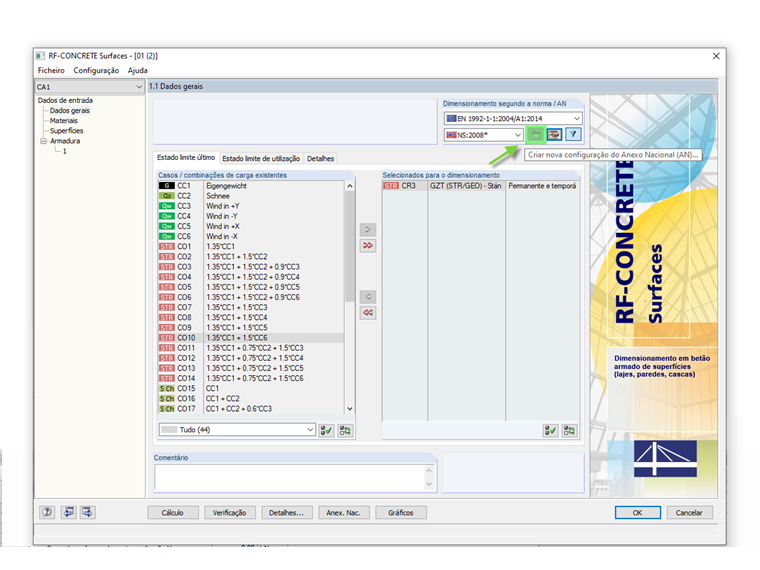Confirm with the OK button

tap(637, 512)
